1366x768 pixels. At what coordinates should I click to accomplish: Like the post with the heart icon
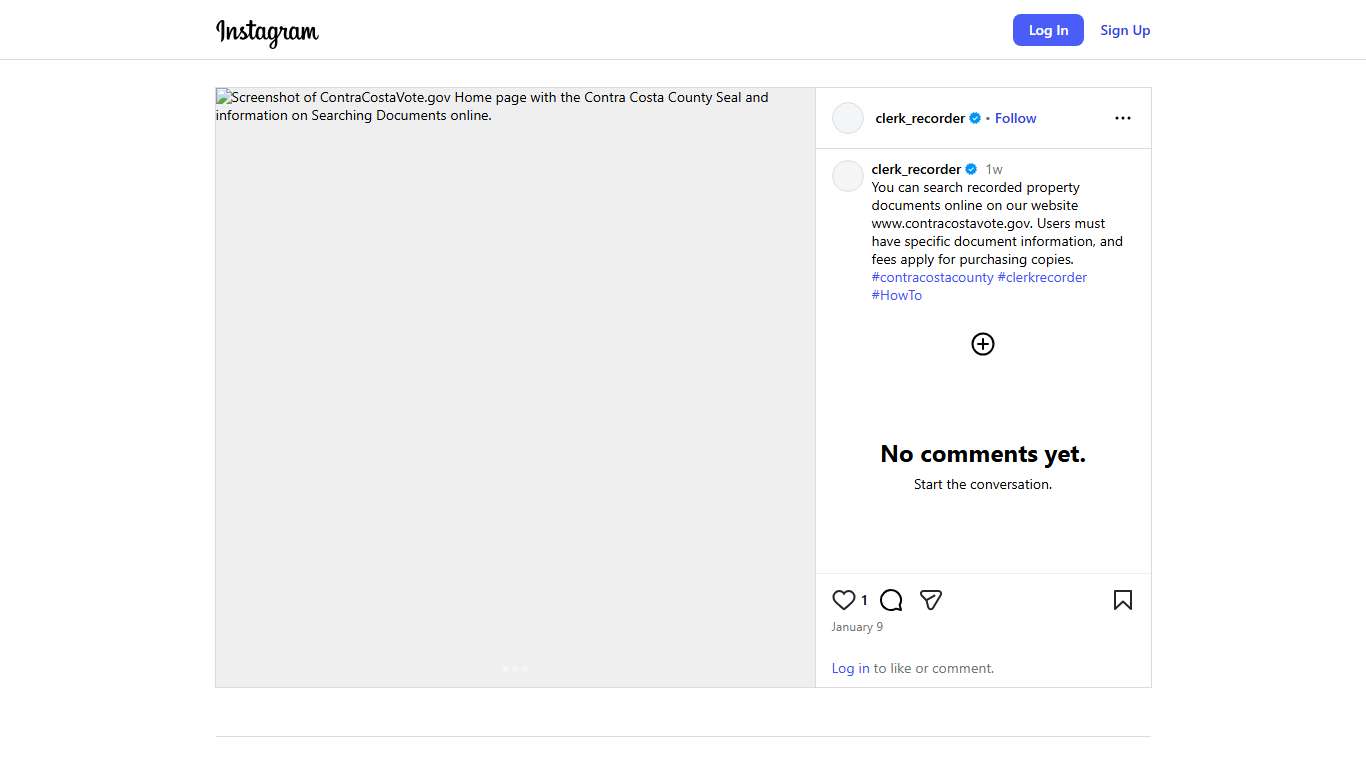pos(844,600)
